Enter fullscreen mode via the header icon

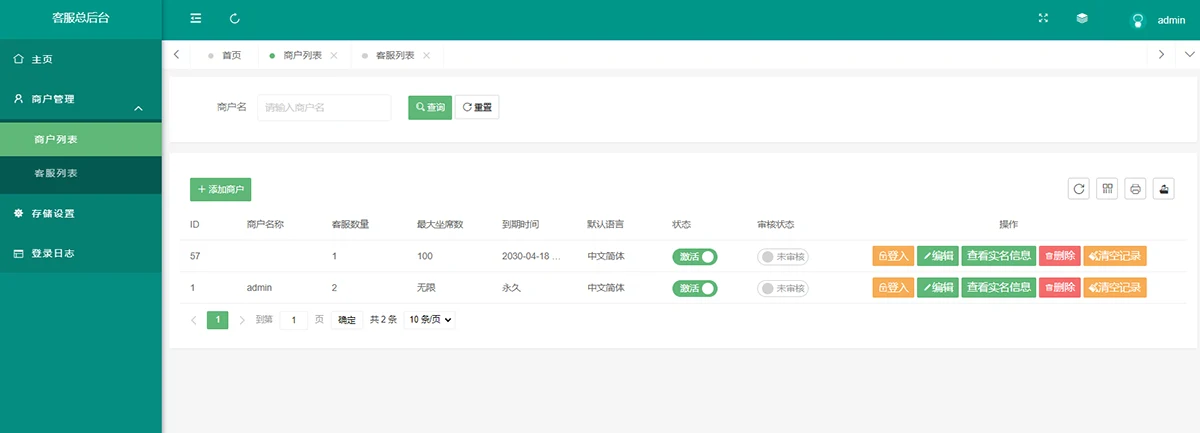click(1044, 19)
